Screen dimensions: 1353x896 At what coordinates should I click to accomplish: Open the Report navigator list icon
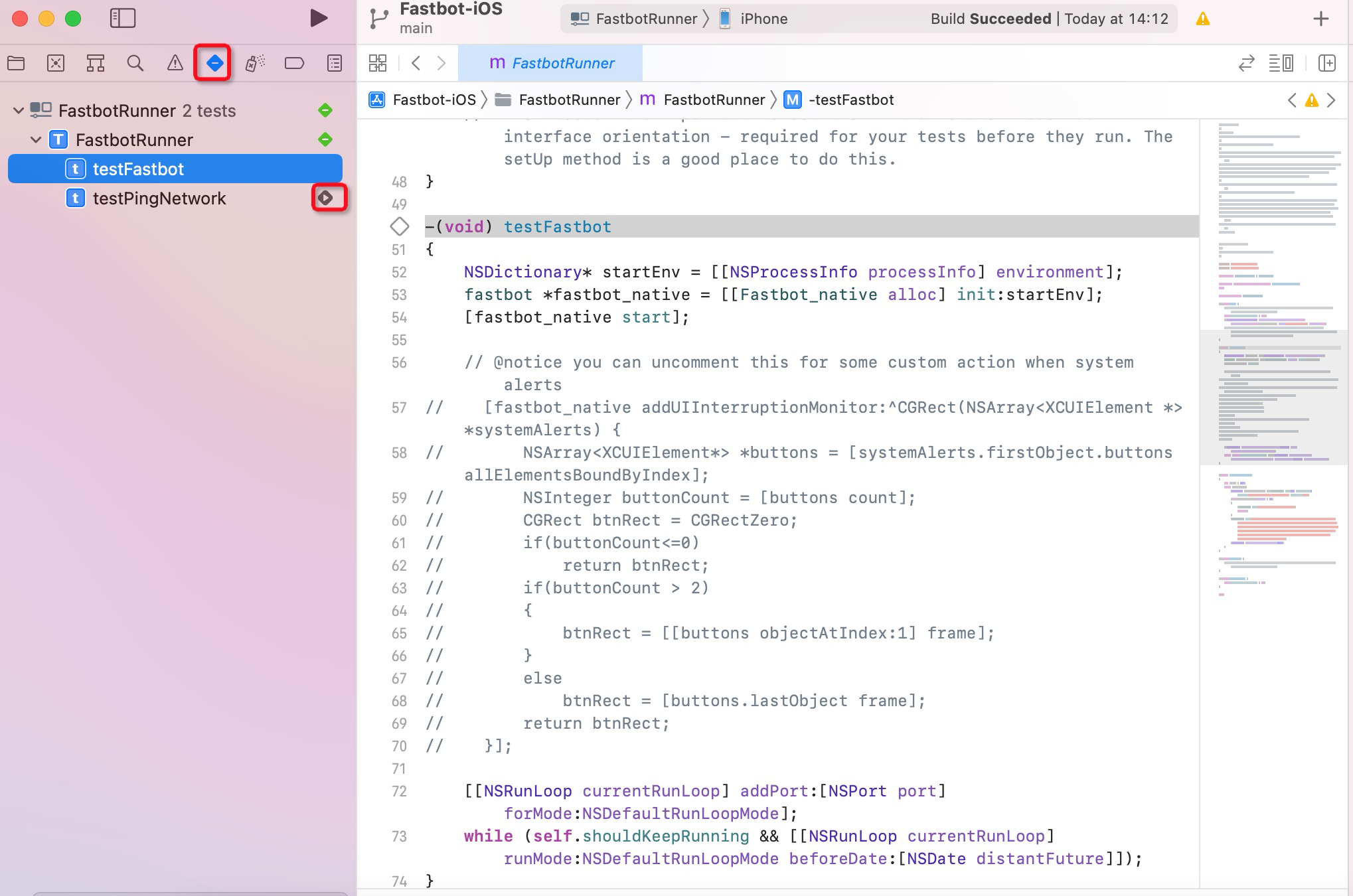[334, 63]
